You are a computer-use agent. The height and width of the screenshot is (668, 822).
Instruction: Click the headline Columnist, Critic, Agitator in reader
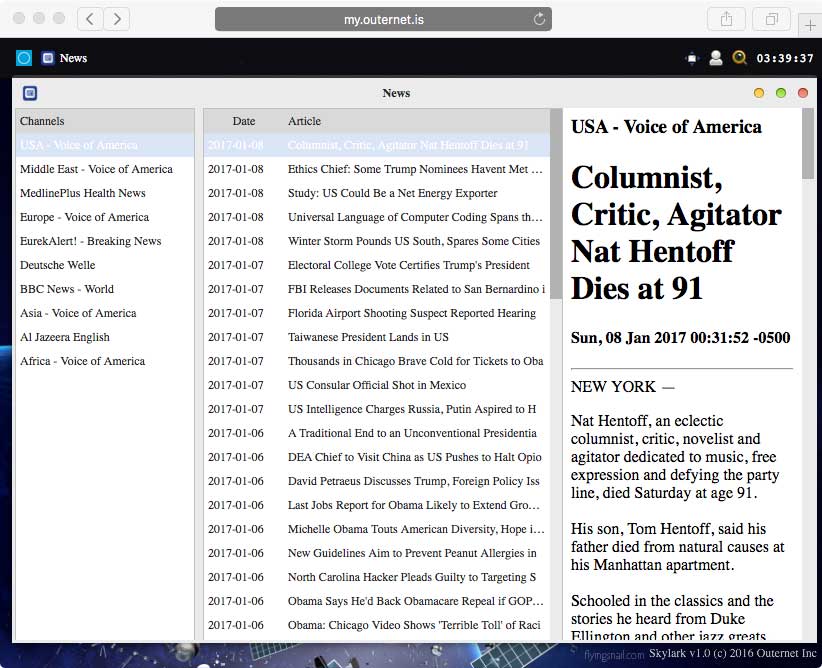[676, 233]
